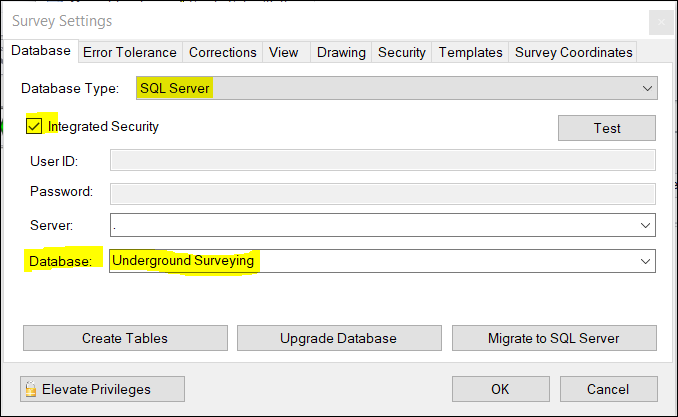678x417 pixels.
Task: Click the User ID input field
Action: (382, 161)
